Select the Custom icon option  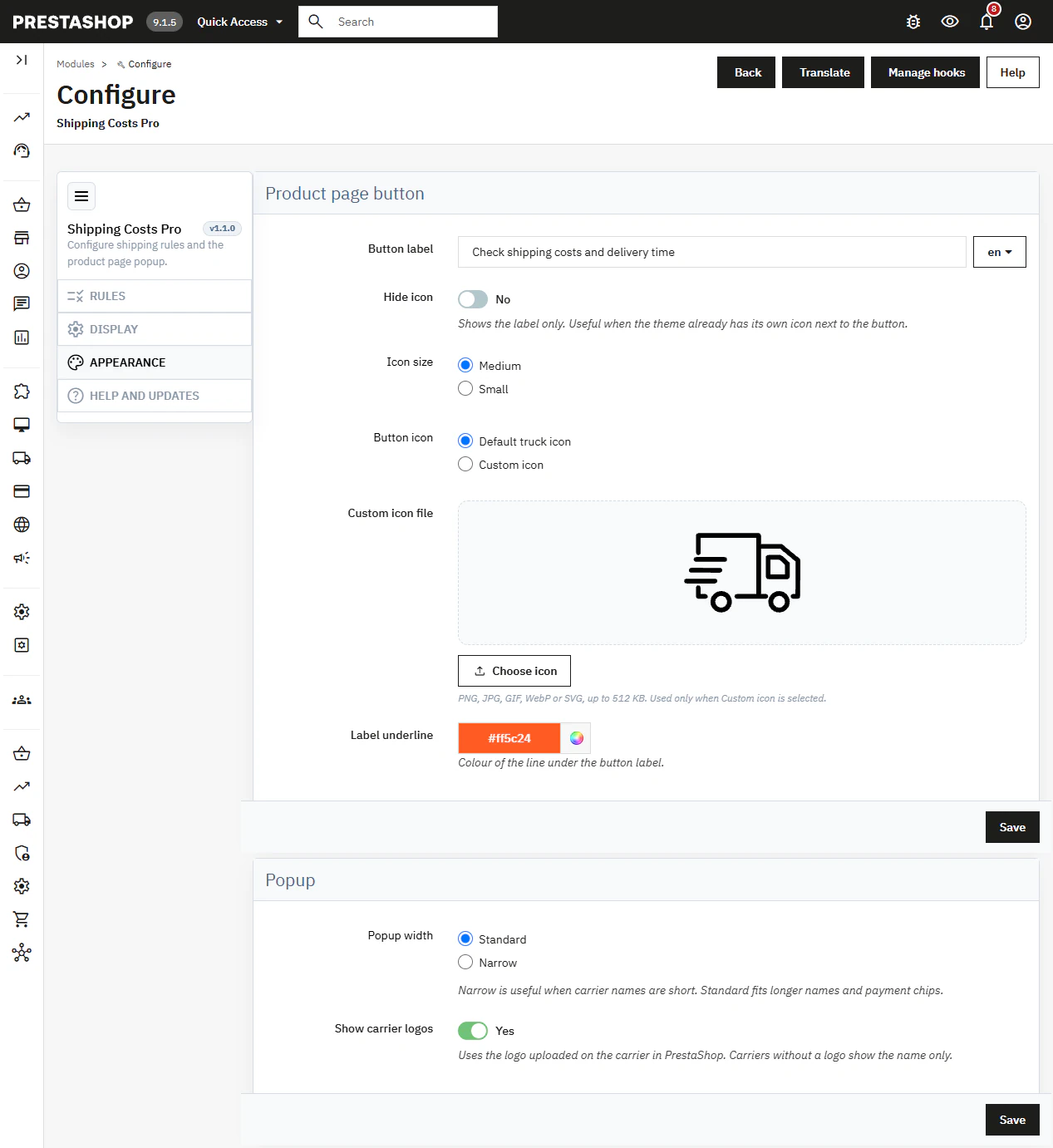pyautogui.click(x=465, y=464)
